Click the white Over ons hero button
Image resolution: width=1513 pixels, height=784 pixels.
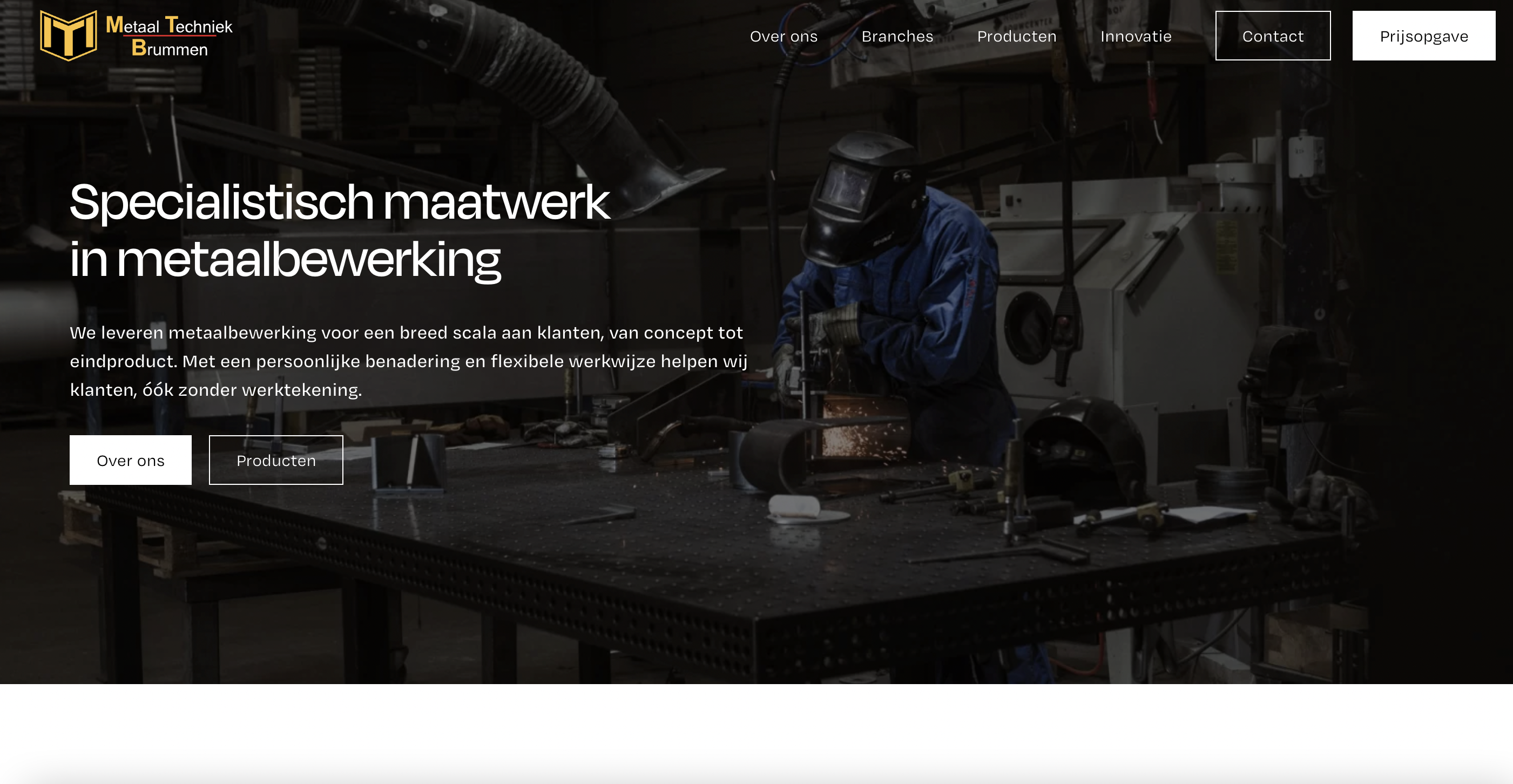tap(130, 460)
